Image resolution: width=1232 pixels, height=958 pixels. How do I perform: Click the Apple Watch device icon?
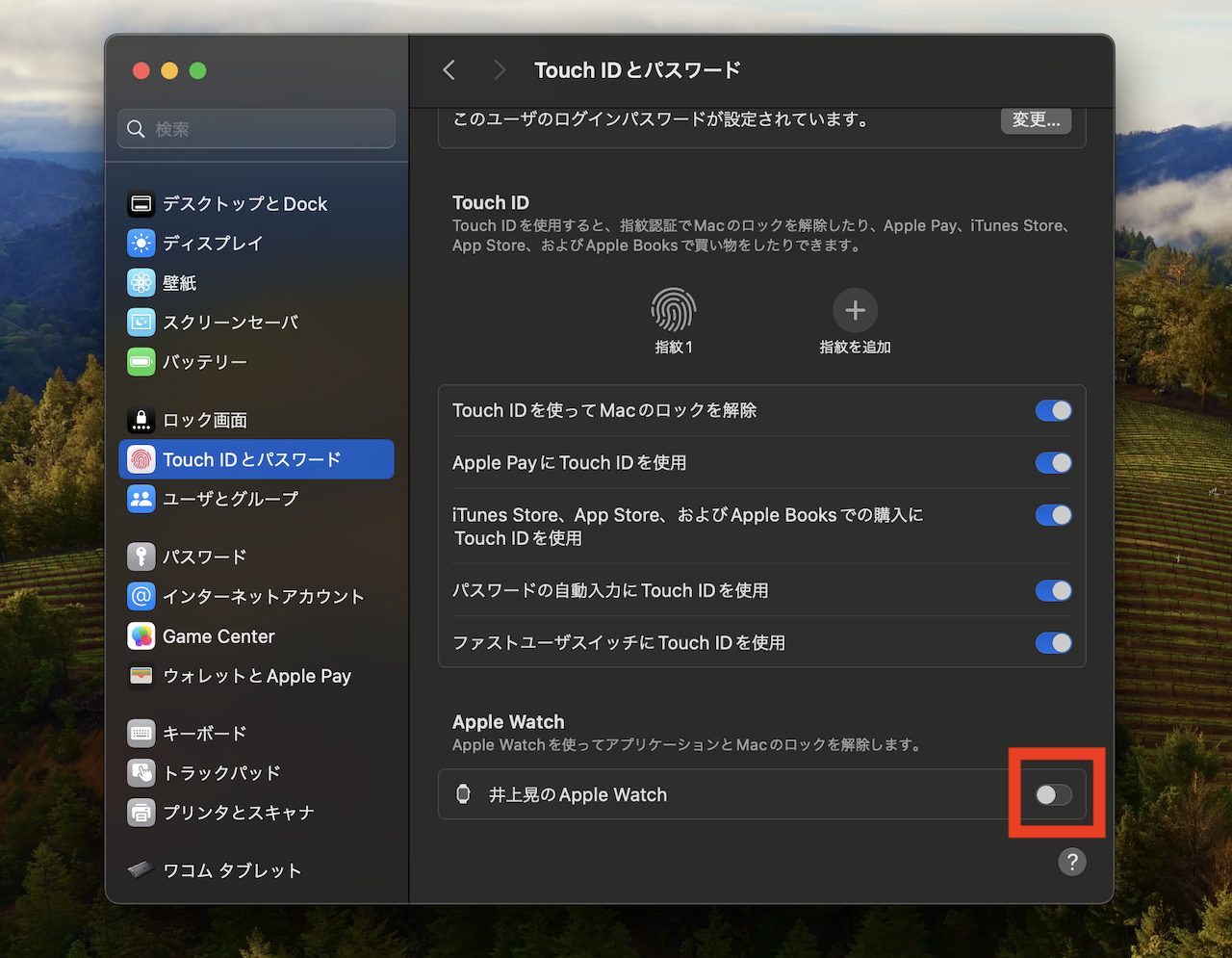(x=463, y=794)
